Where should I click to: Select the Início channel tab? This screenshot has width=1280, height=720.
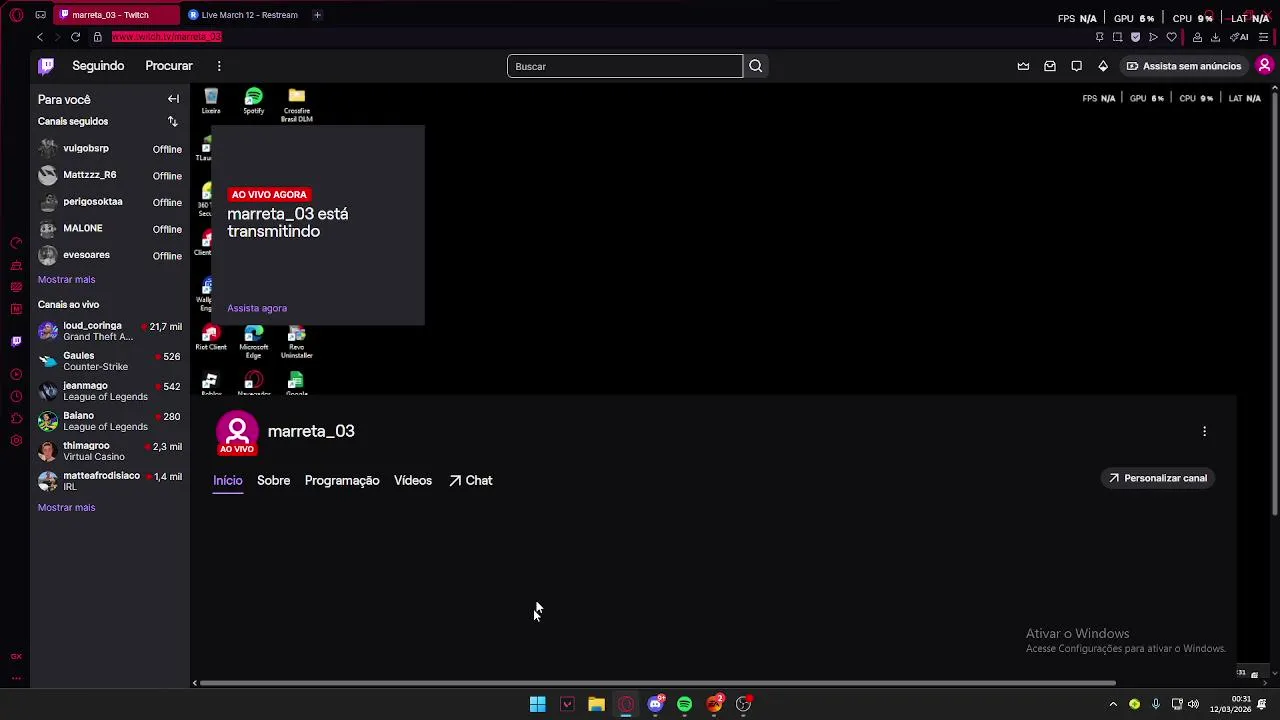[x=228, y=481]
